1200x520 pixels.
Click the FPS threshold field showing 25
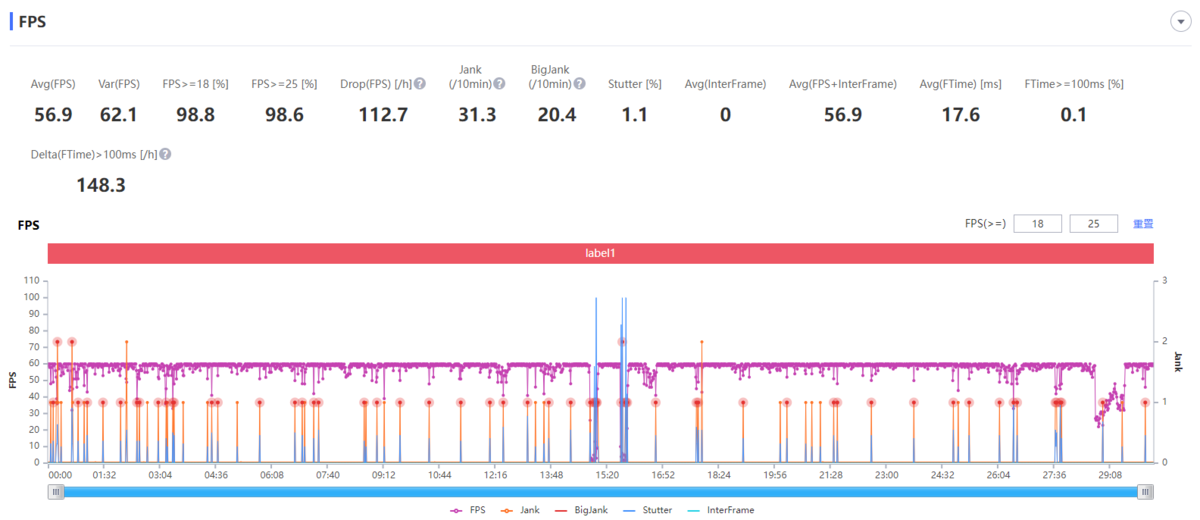[1093, 224]
